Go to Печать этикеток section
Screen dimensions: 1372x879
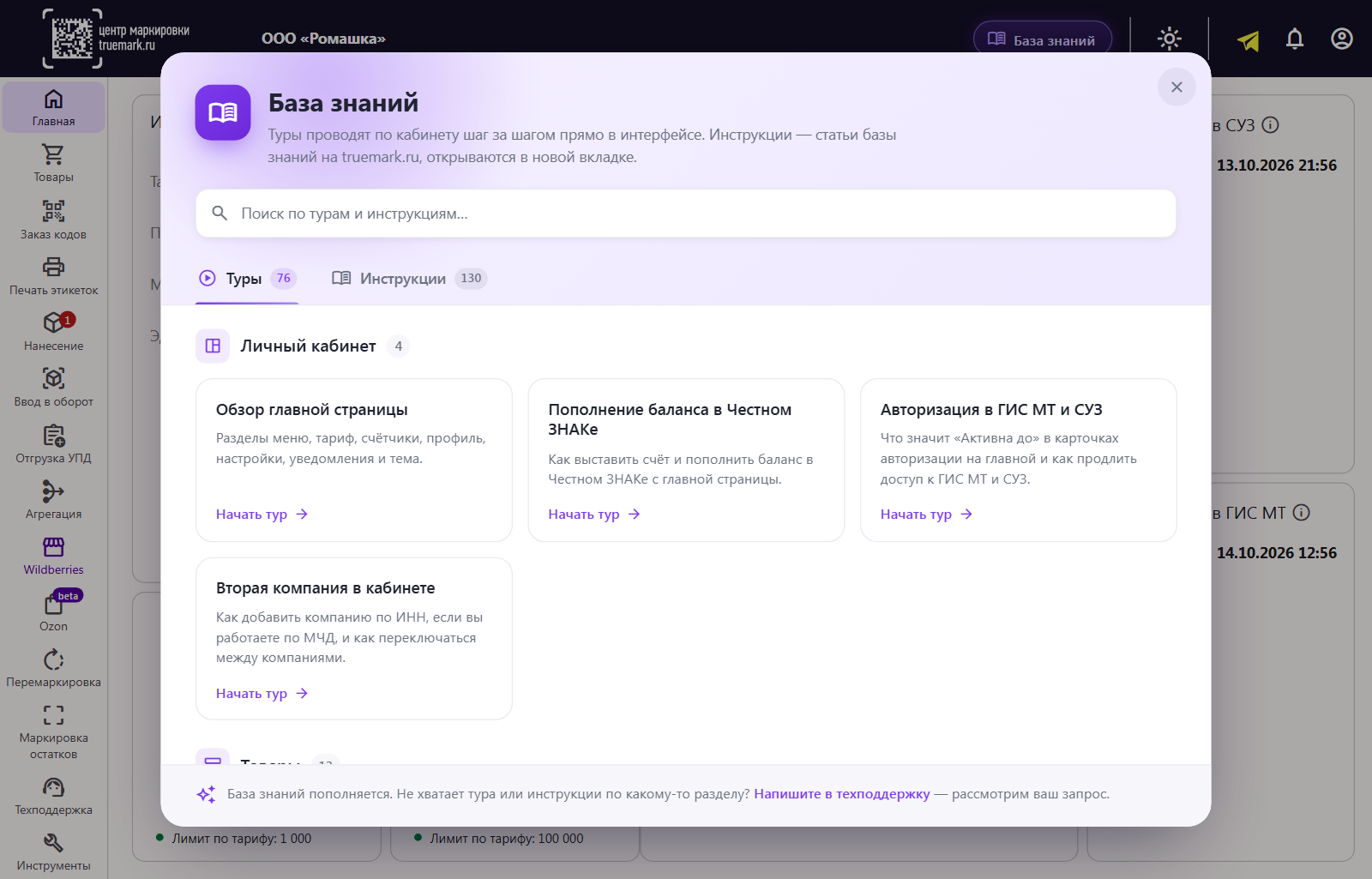[x=53, y=275]
